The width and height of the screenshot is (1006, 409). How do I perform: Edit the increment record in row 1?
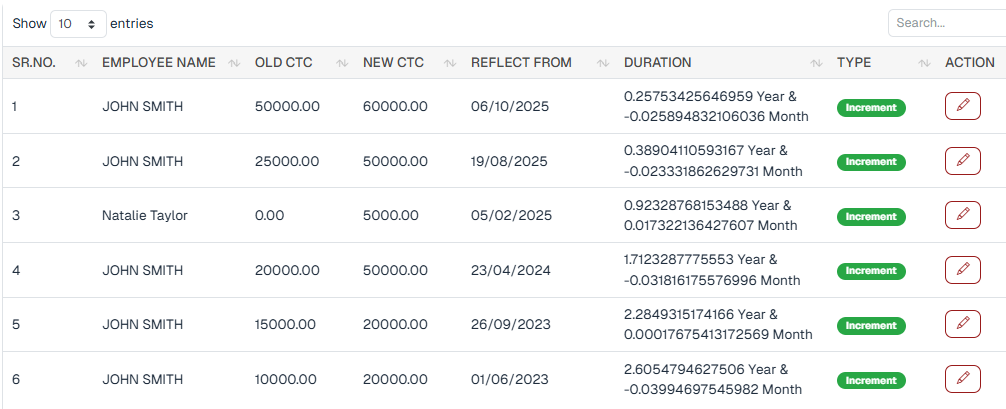[962, 106]
